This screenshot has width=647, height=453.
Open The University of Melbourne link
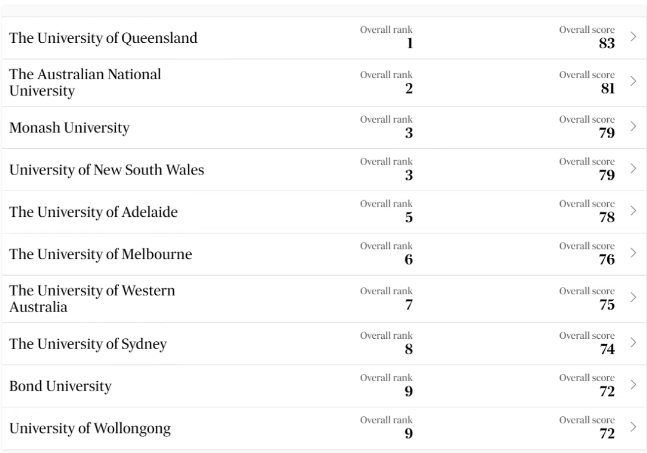point(100,254)
